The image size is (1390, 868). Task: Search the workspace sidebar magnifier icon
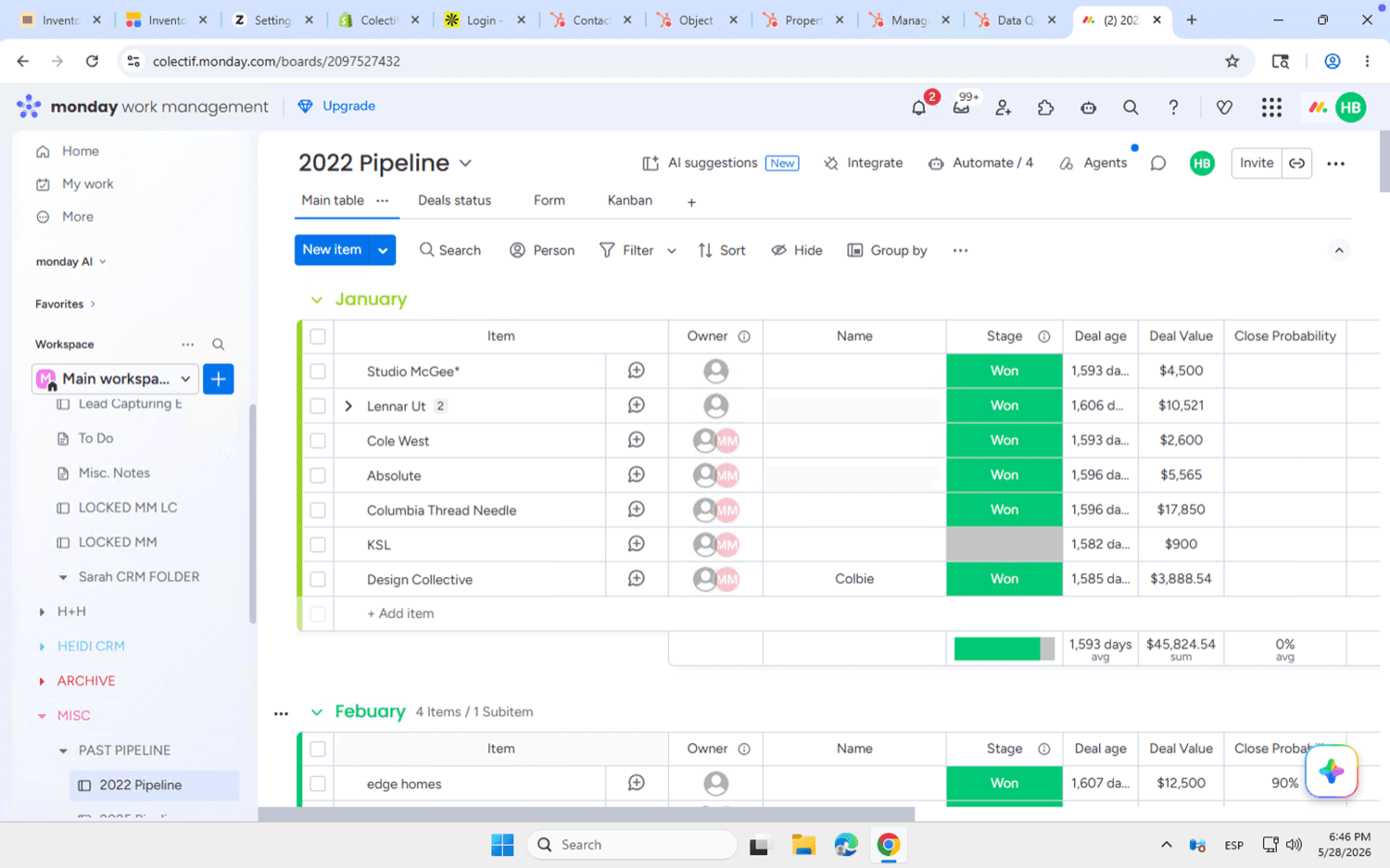point(219,345)
